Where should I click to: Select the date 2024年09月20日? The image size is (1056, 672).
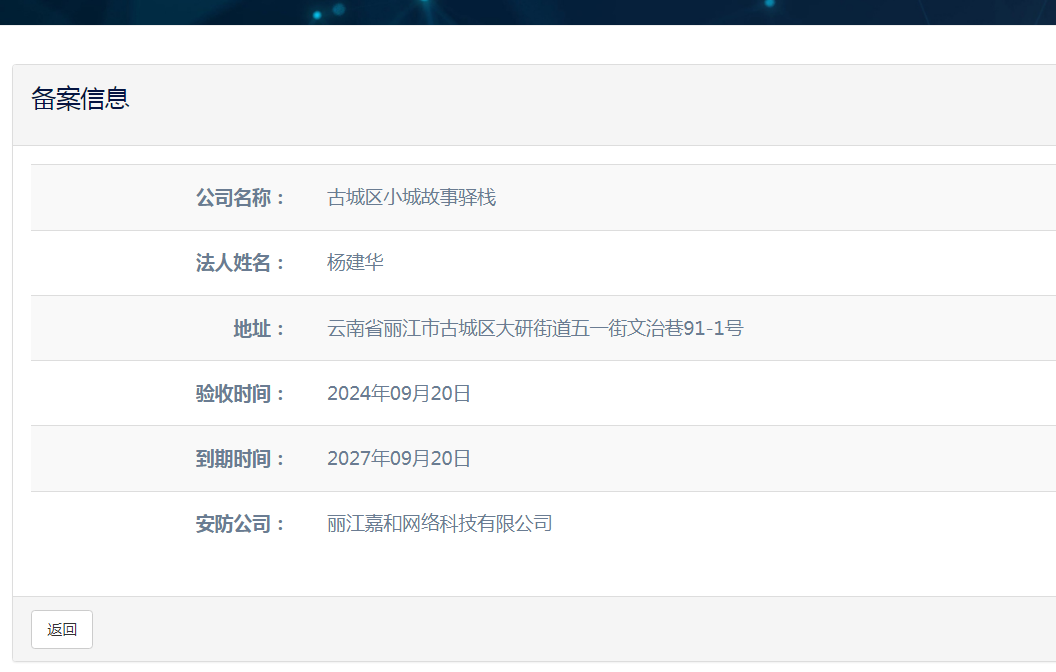[x=398, y=394]
